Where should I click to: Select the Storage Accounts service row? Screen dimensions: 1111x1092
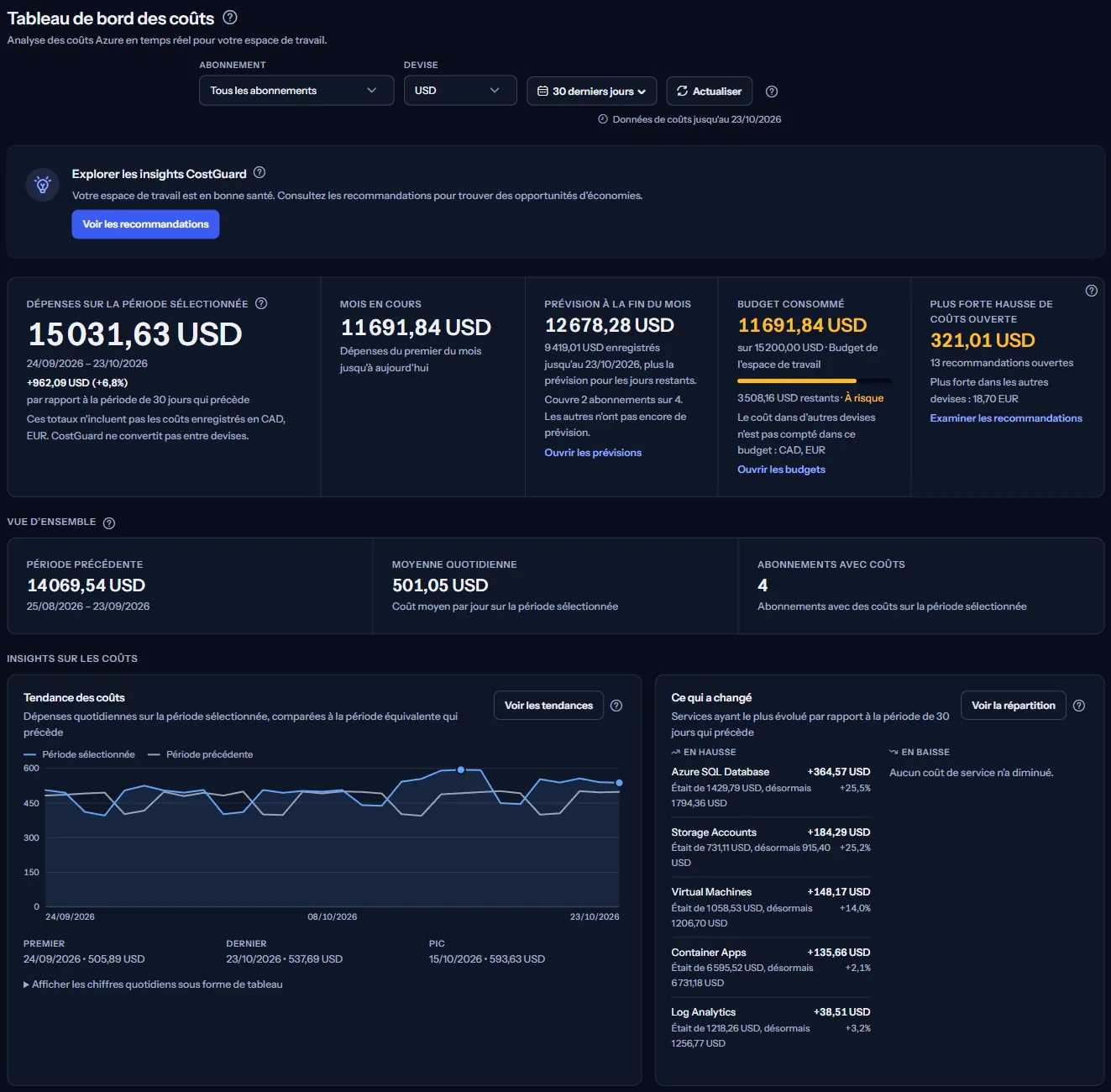pyautogui.click(x=771, y=848)
